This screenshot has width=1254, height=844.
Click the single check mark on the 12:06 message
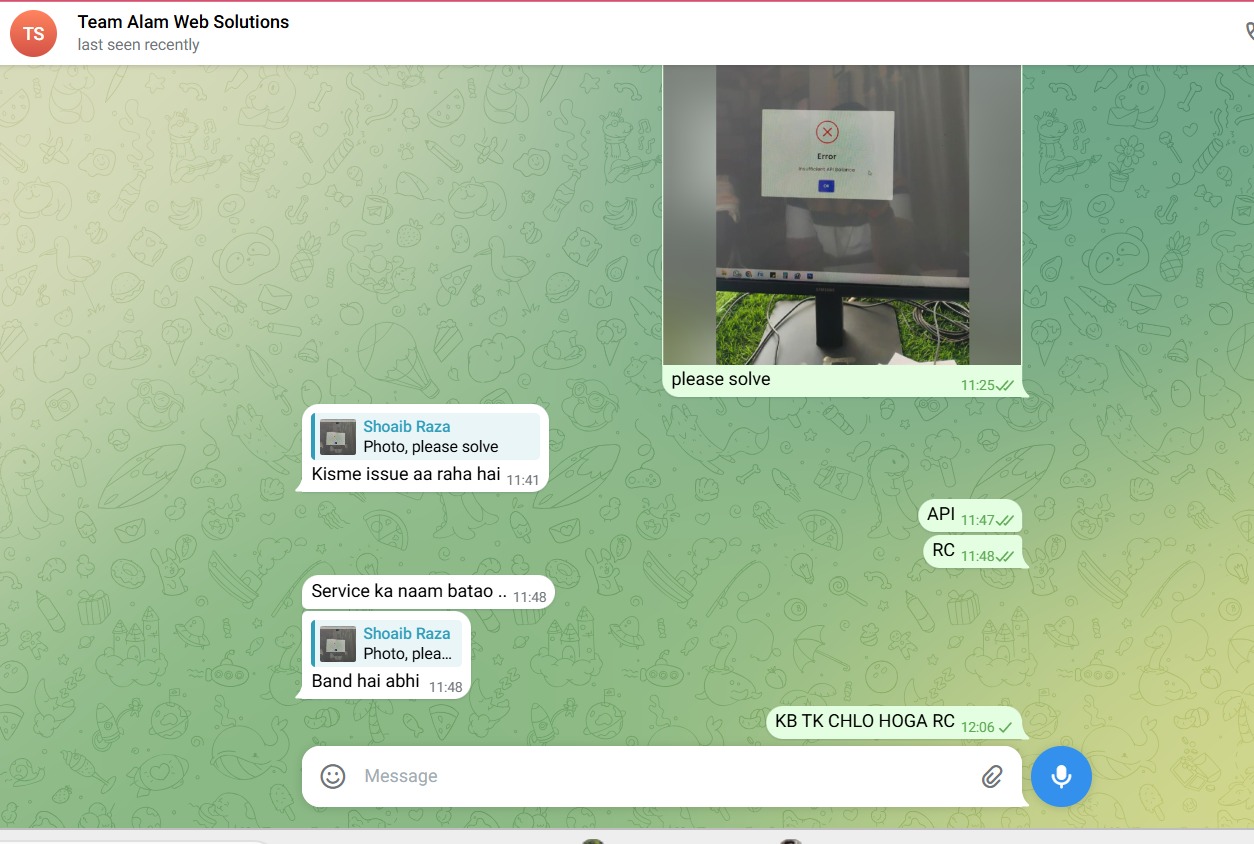1005,727
